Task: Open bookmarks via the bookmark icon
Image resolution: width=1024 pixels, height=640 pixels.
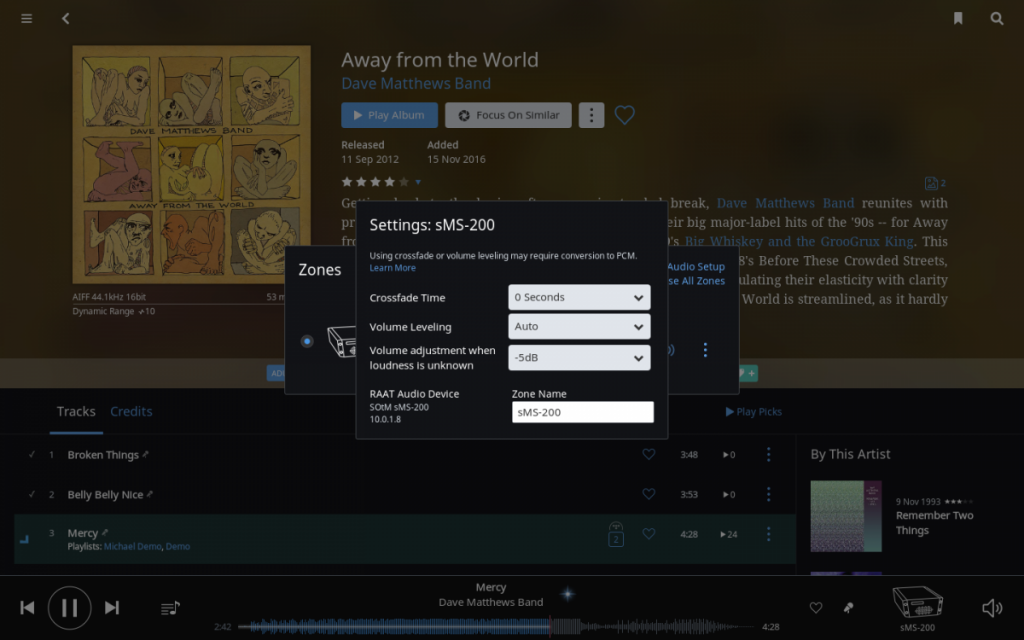Action: click(x=958, y=18)
